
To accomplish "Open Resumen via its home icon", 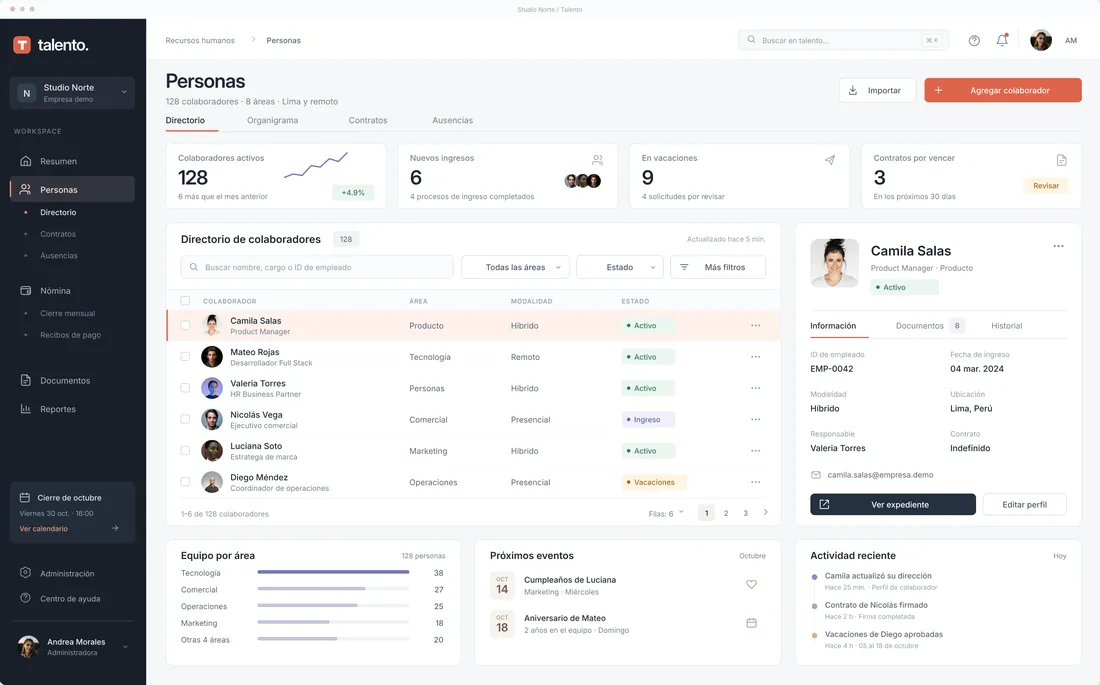I will point(26,161).
